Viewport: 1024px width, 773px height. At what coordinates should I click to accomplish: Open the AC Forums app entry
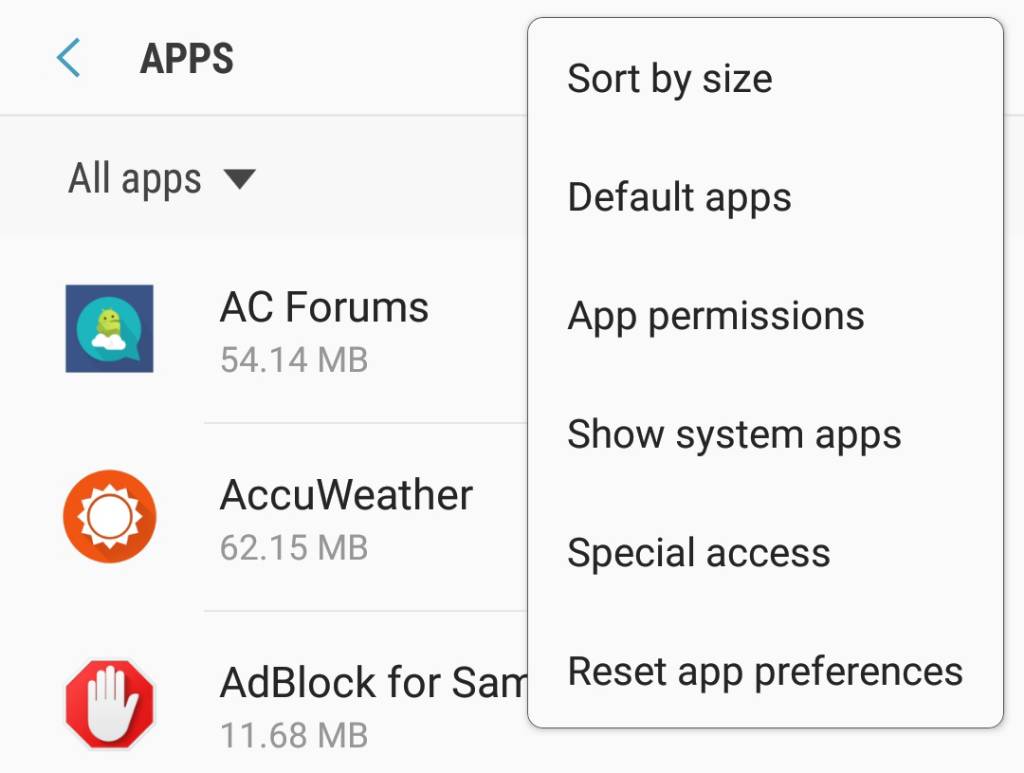click(x=264, y=330)
